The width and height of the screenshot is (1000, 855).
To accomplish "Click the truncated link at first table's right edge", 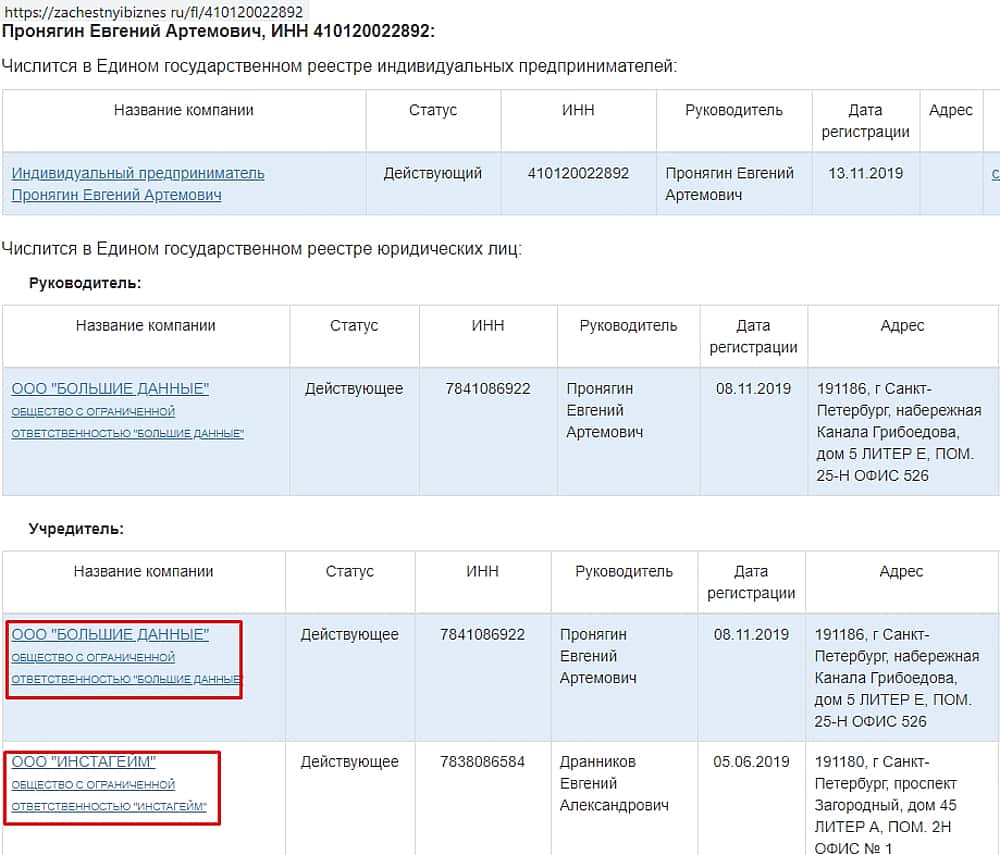I will (995, 173).
